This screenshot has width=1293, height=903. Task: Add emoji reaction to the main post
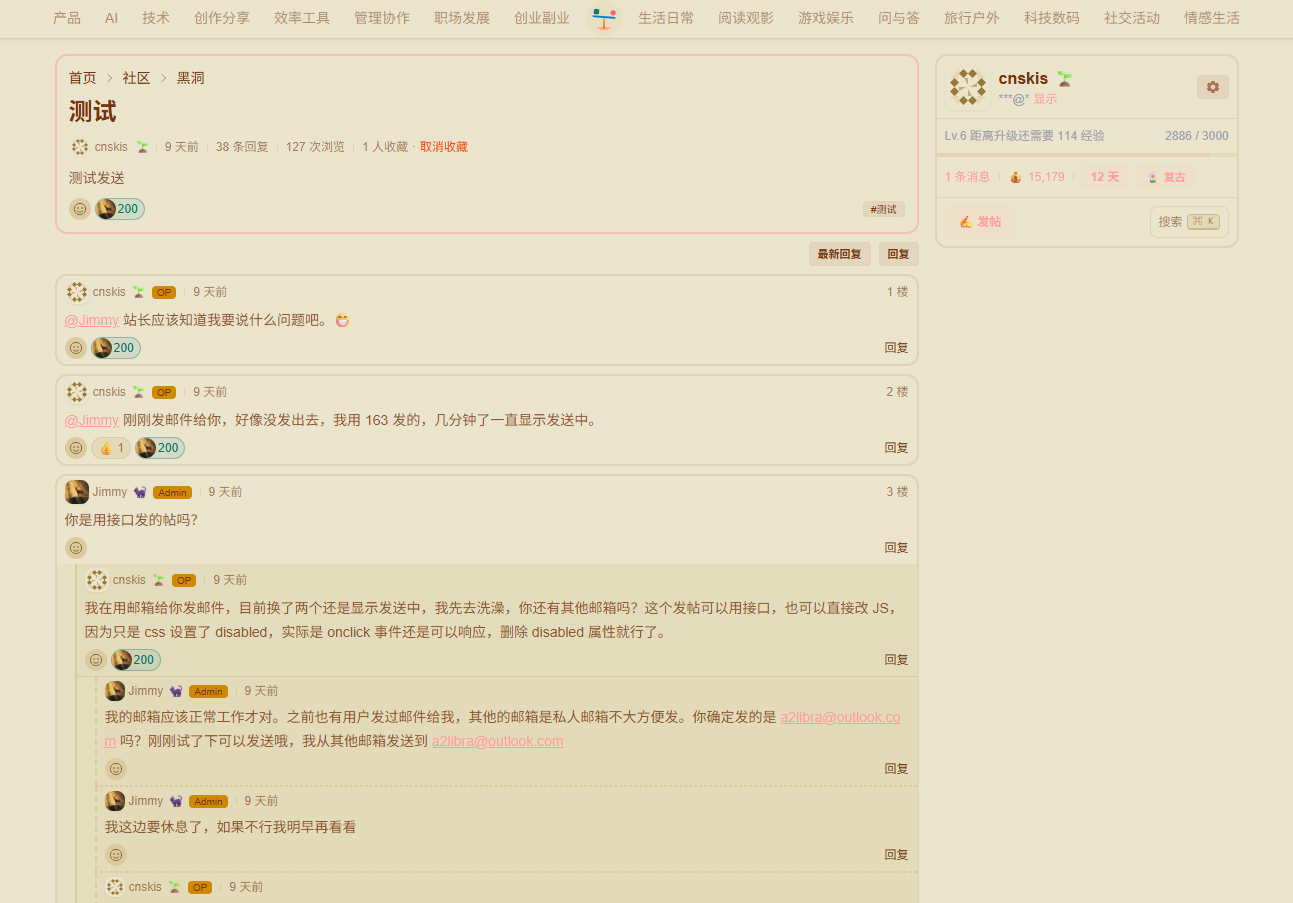(x=80, y=209)
